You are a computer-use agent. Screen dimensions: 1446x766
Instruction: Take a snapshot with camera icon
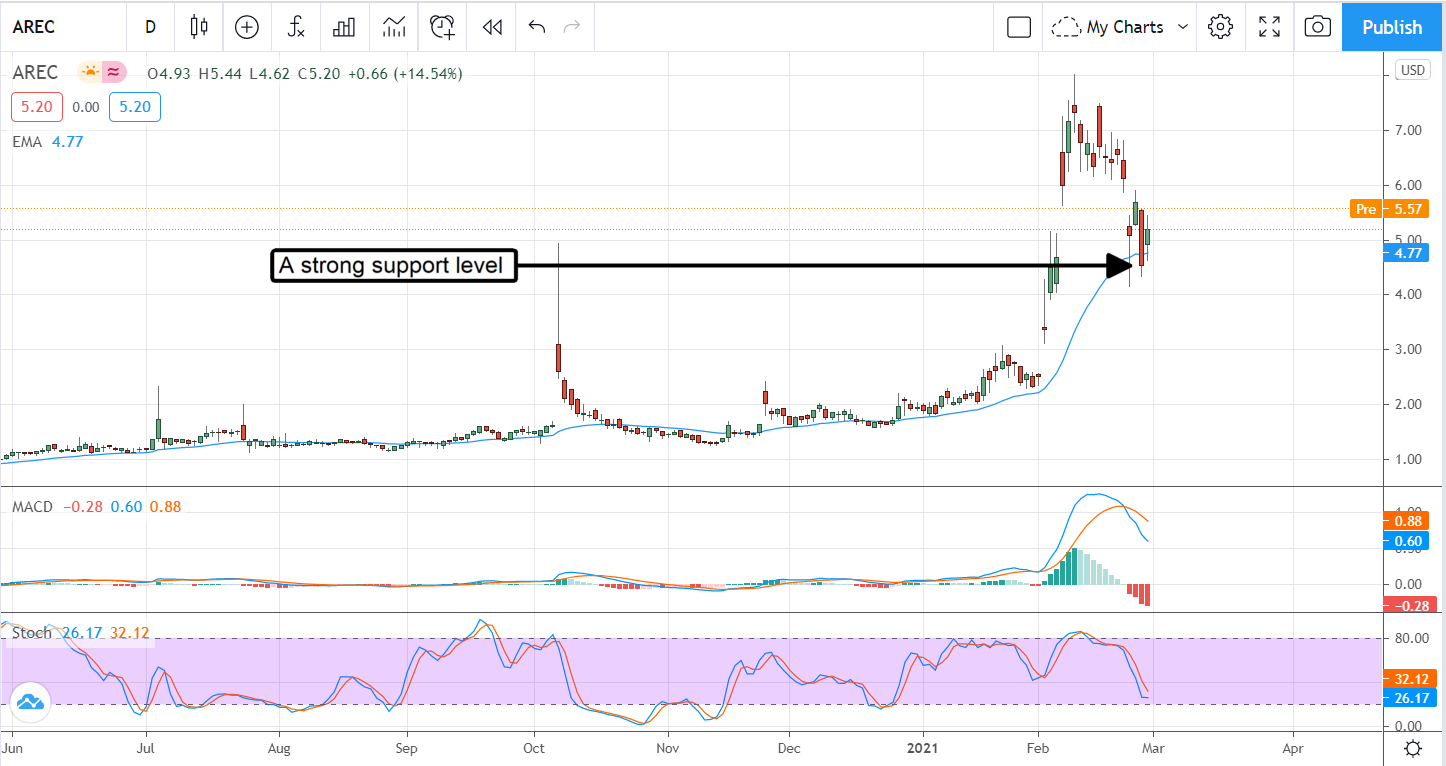pos(1318,27)
